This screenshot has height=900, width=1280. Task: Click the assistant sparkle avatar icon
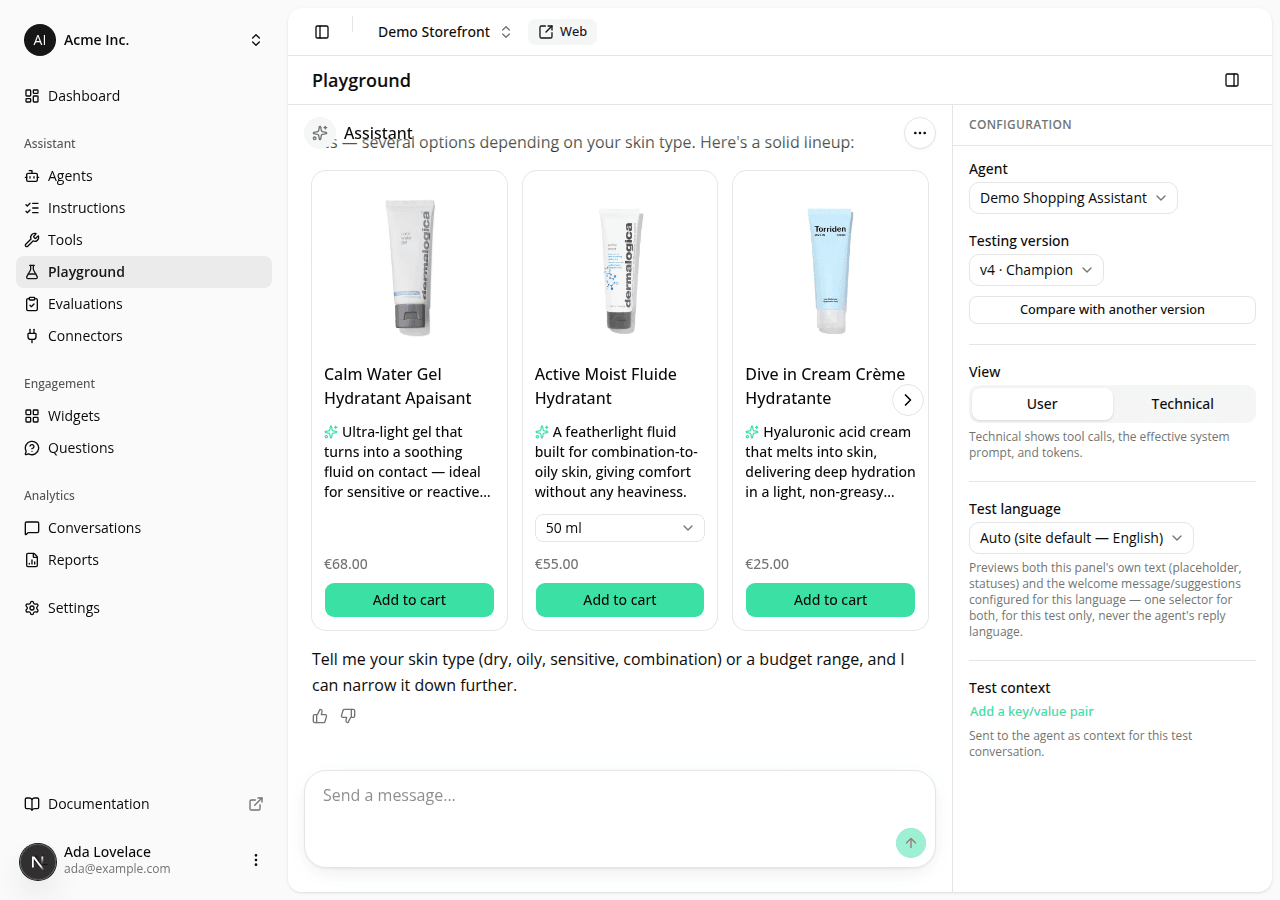click(x=320, y=133)
